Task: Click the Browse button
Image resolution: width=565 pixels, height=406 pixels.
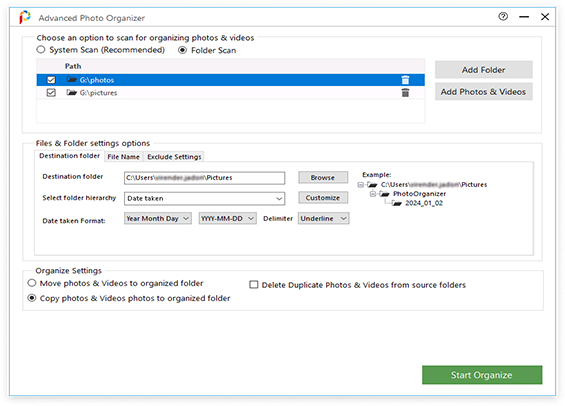Action: click(x=323, y=178)
